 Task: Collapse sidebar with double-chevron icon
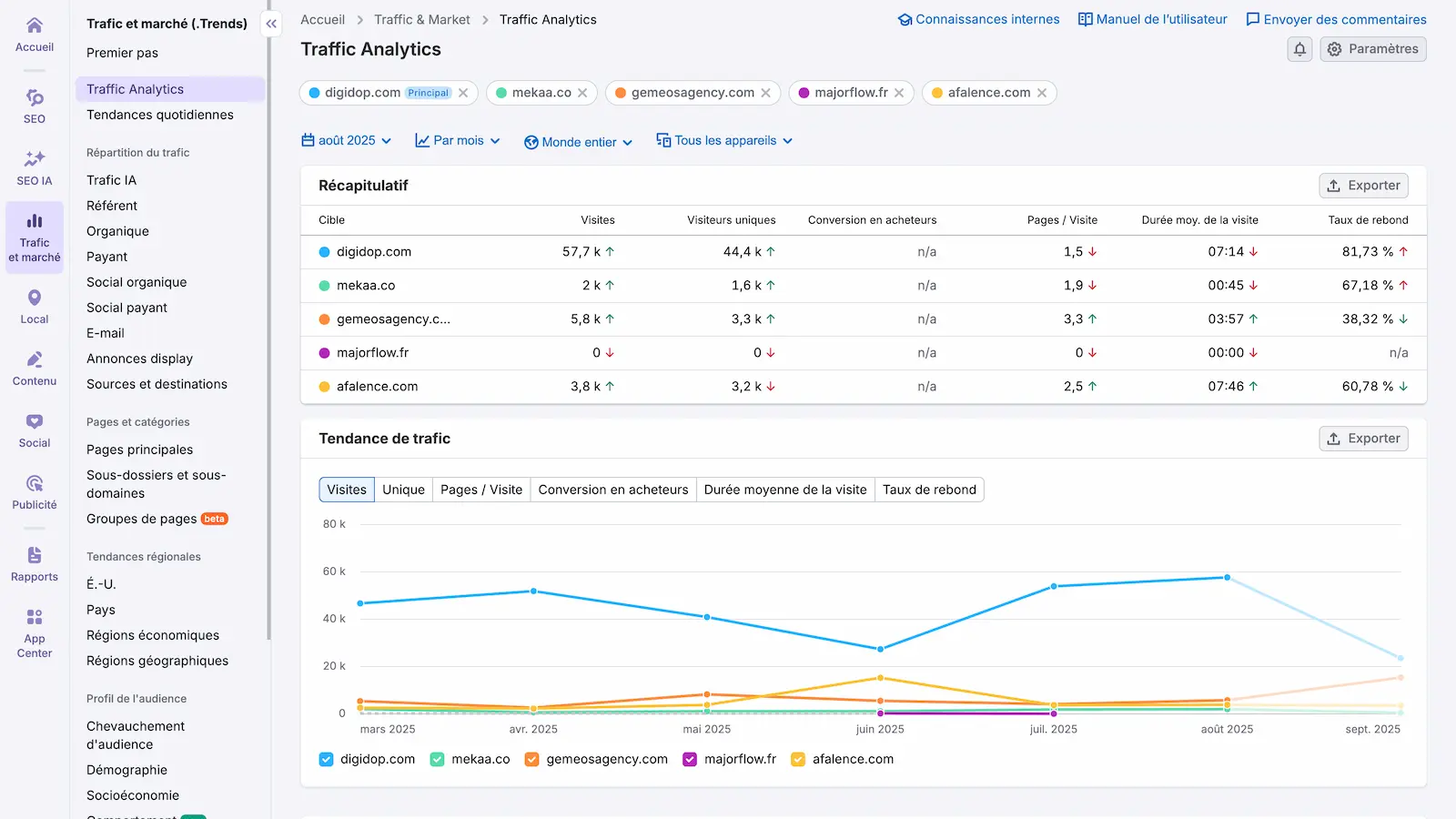271,24
